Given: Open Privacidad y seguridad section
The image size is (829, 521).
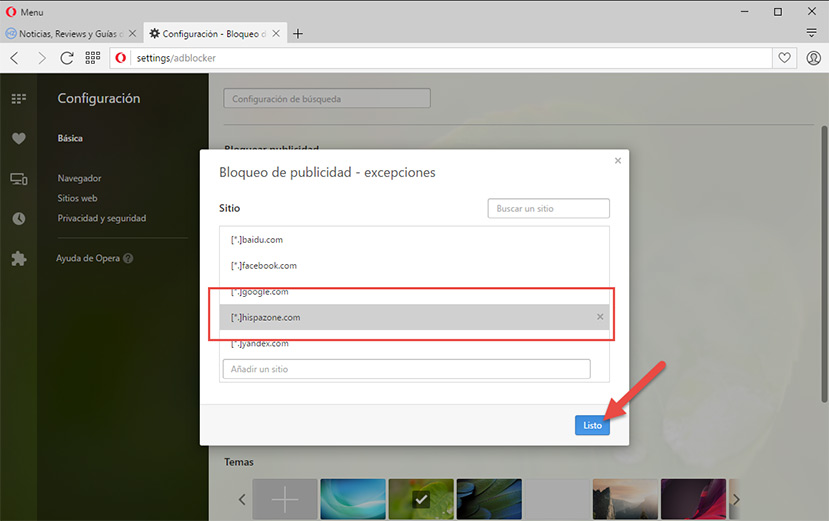Looking at the screenshot, I should click(102, 218).
